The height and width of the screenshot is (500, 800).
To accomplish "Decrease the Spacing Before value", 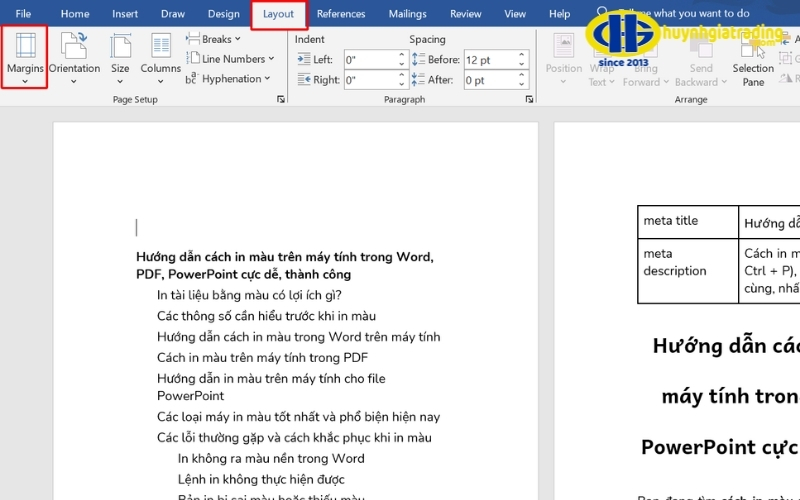I will [x=521, y=64].
